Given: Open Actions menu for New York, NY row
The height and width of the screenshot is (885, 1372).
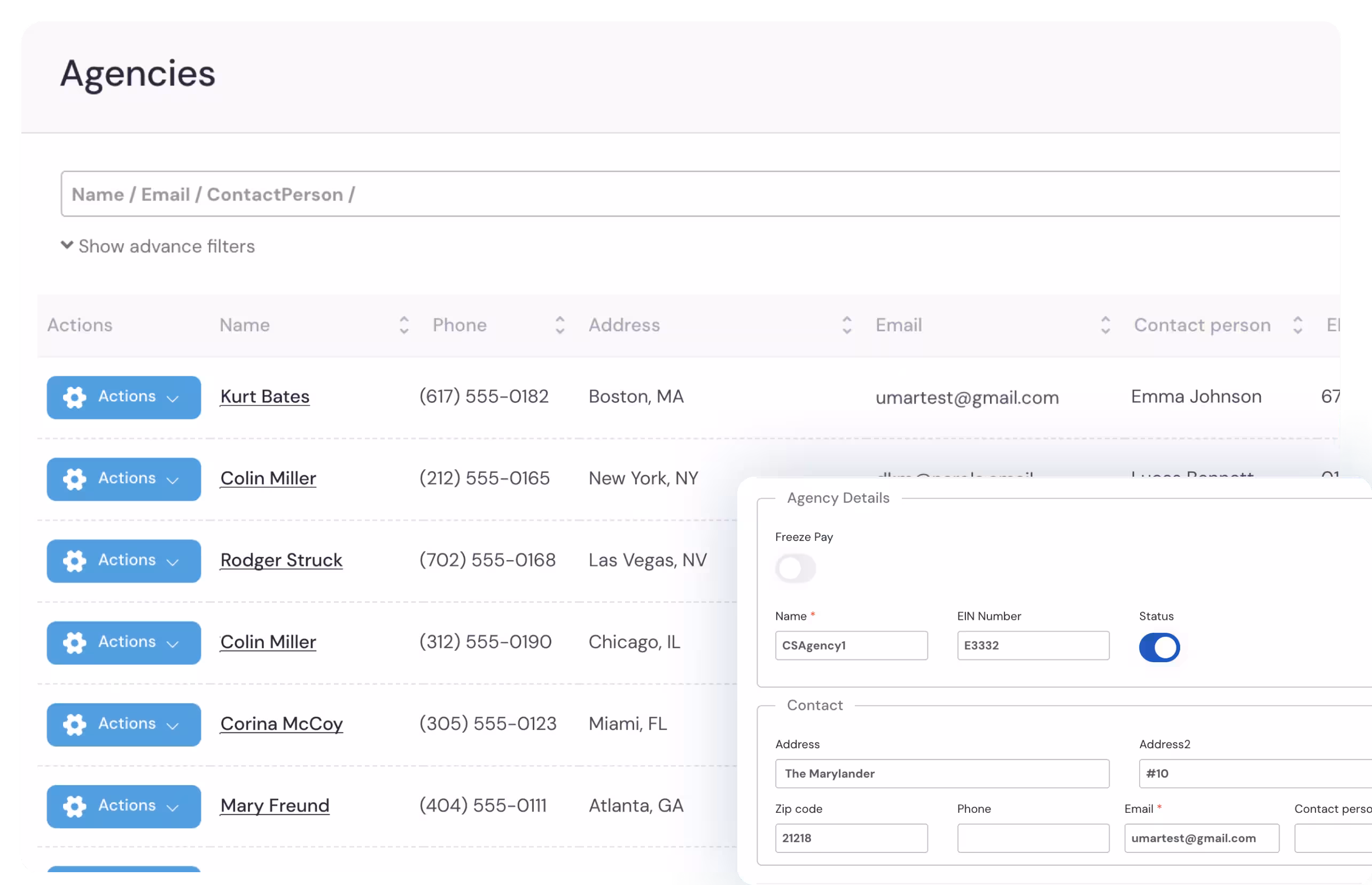Looking at the screenshot, I should pos(123,479).
